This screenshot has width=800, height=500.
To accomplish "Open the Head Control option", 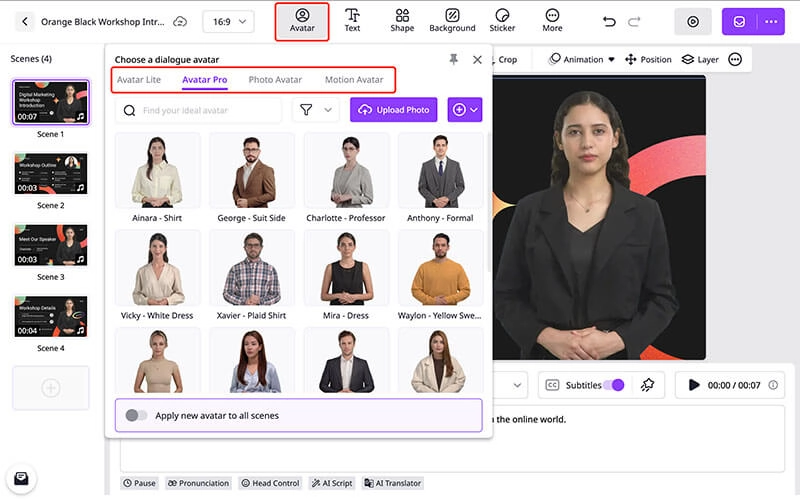I will coord(270,483).
